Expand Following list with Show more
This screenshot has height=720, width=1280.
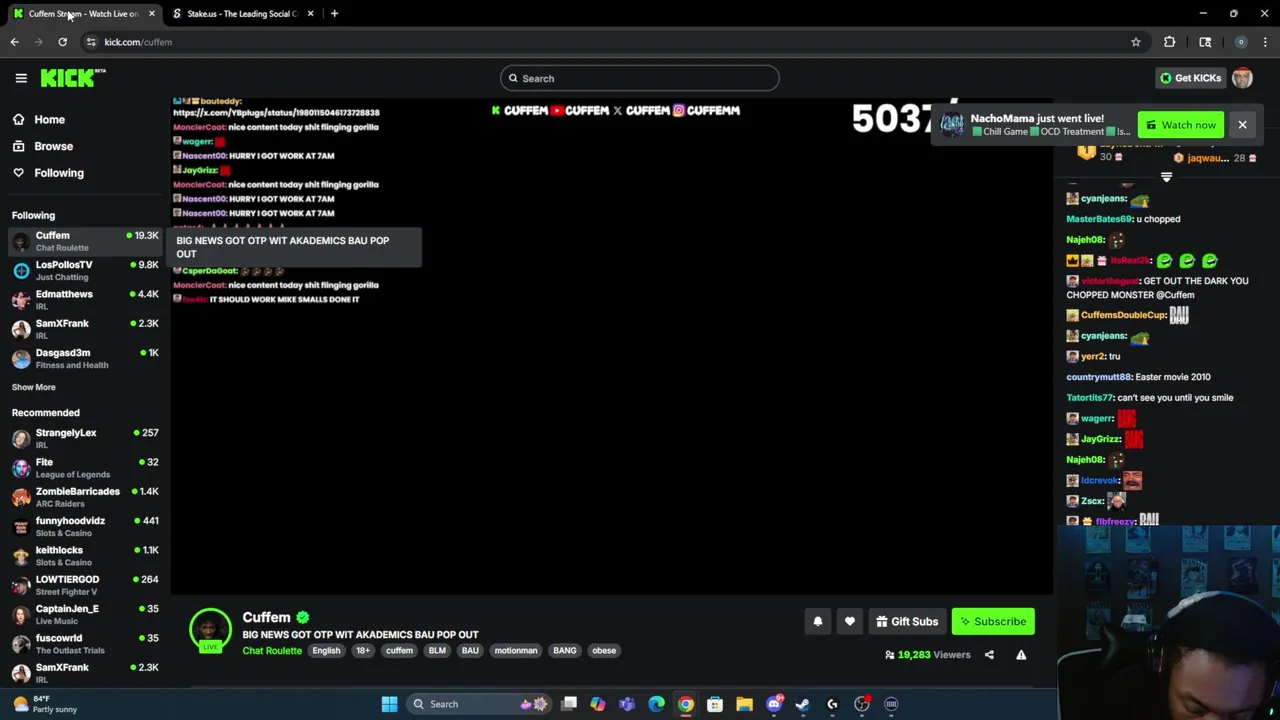[34, 387]
